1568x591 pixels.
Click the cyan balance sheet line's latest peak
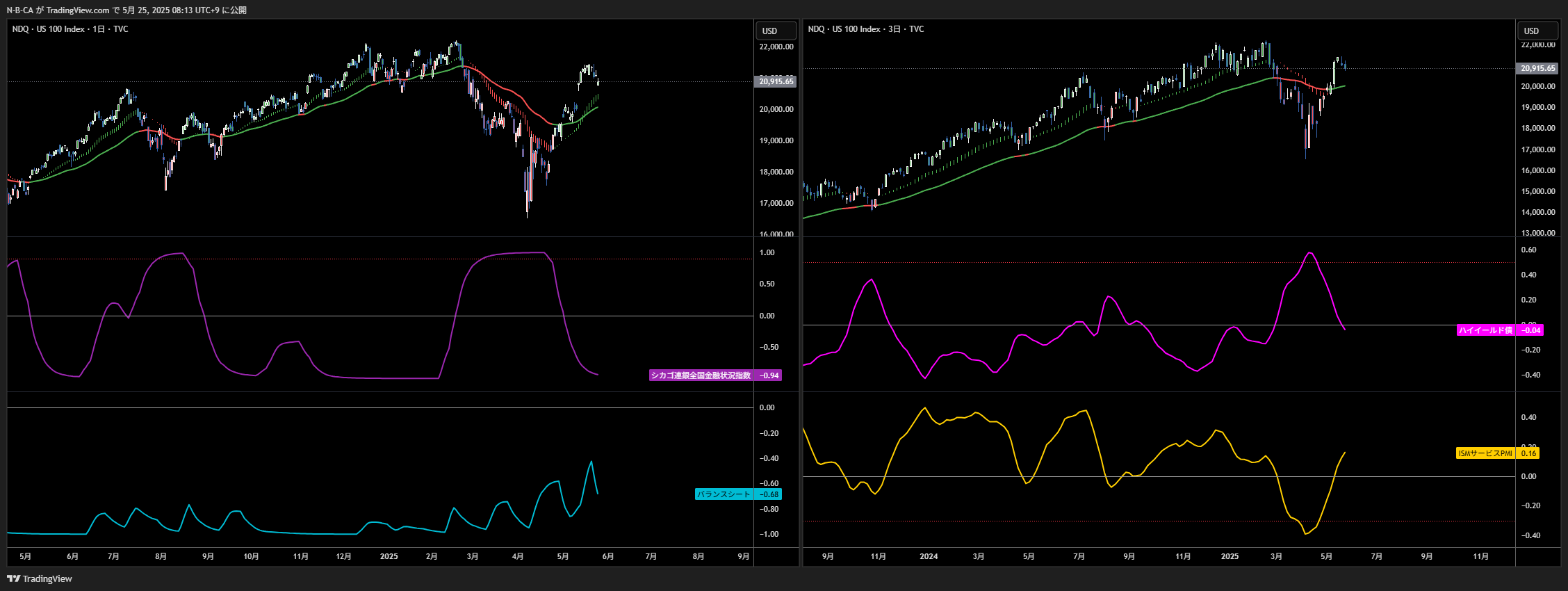(591, 462)
